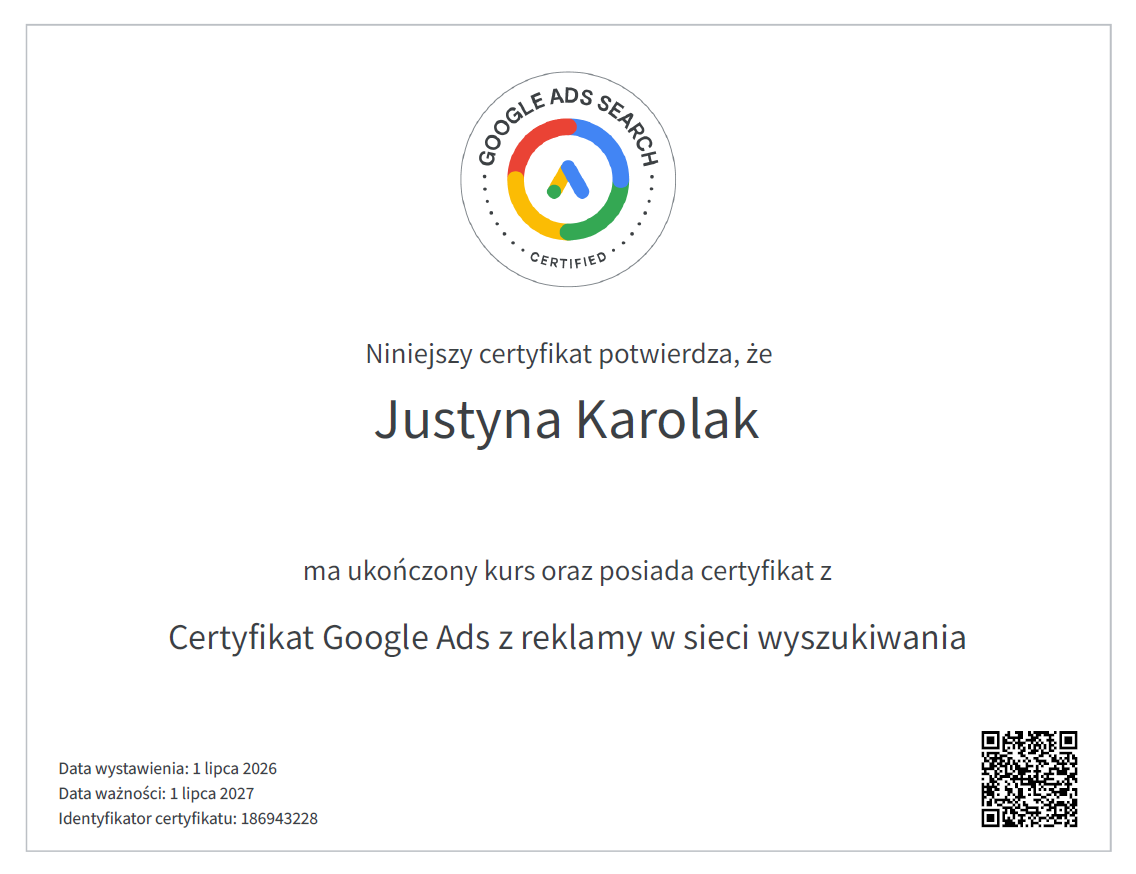Click 'Niniejszy certyfikat potwierdza, że' line
1136x874 pixels.
click(x=569, y=354)
